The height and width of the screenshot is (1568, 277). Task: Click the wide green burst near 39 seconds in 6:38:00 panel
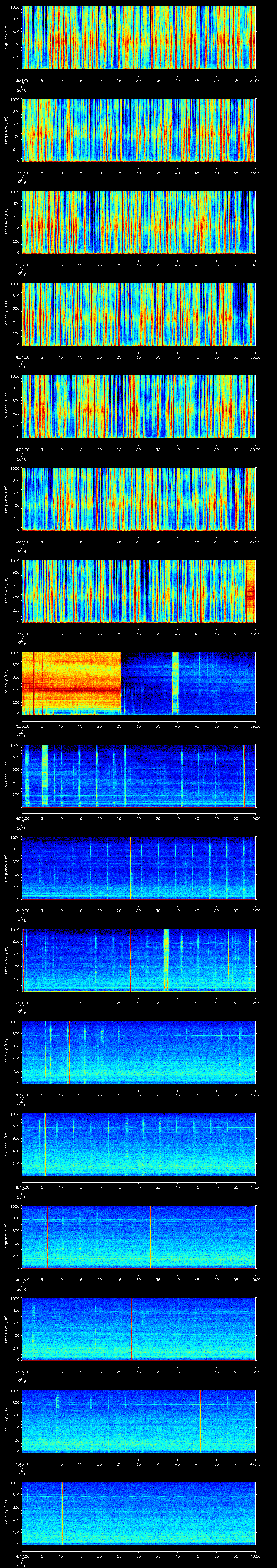pos(175,683)
